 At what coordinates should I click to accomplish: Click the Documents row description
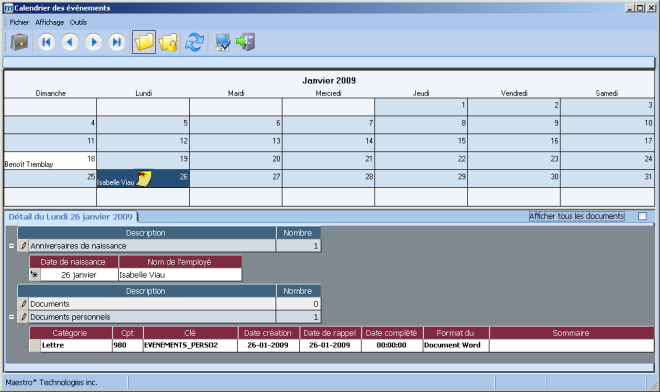point(152,304)
